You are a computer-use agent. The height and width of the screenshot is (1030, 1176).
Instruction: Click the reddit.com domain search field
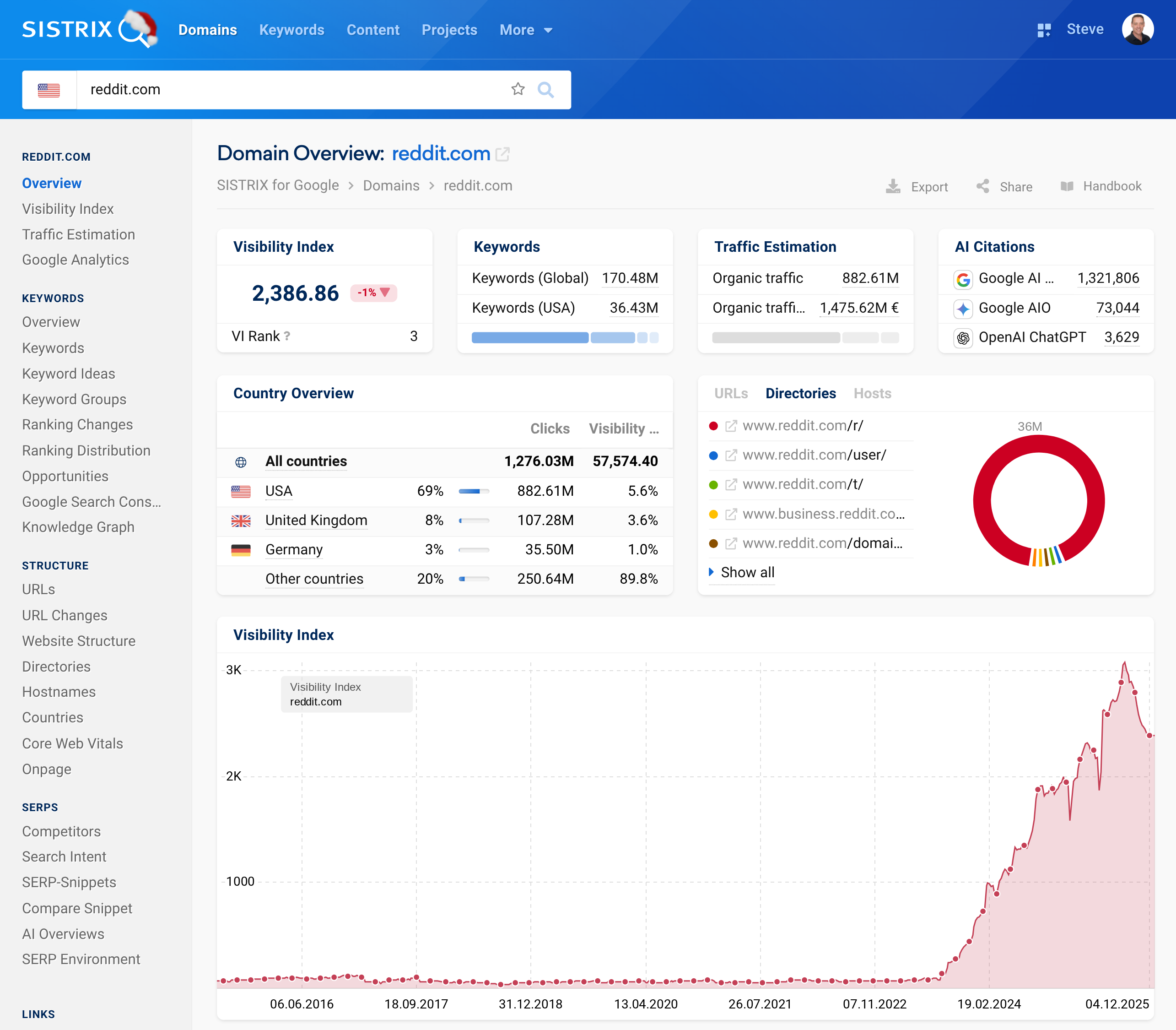click(x=287, y=90)
